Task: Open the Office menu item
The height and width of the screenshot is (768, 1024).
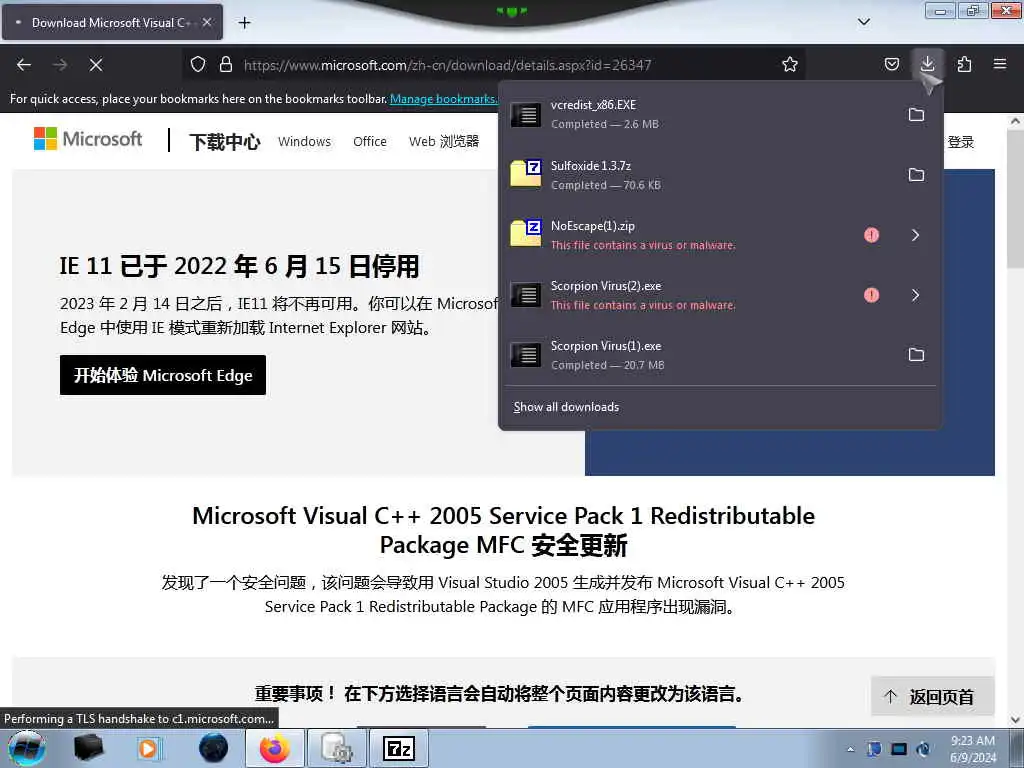Action: (370, 142)
